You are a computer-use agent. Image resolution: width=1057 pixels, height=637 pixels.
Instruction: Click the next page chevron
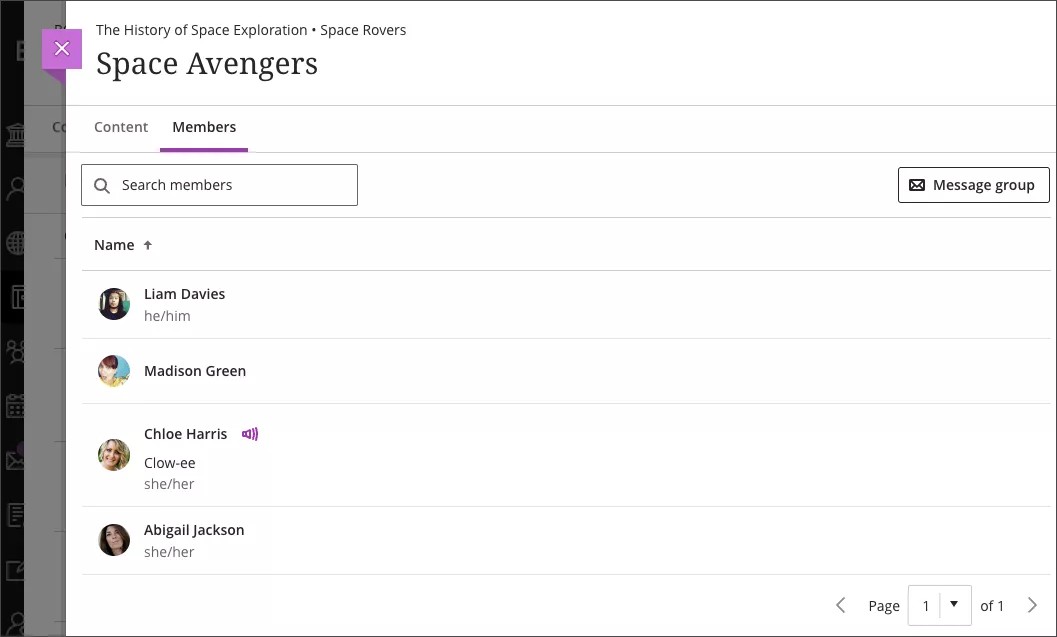1031,605
